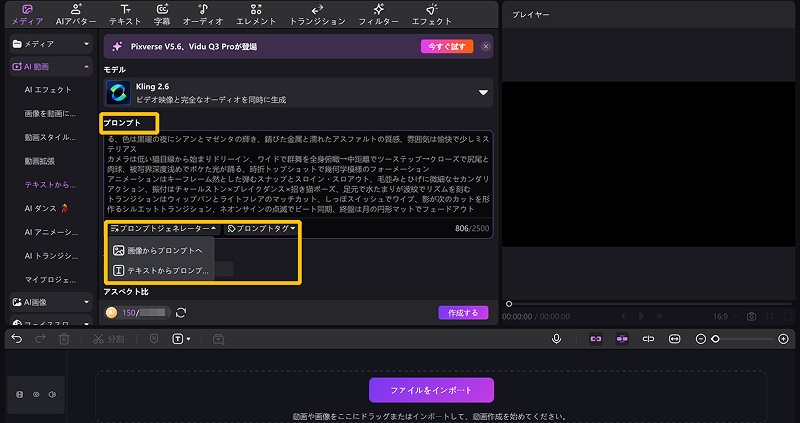Click the ファイルをインポート button

(x=431, y=390)
